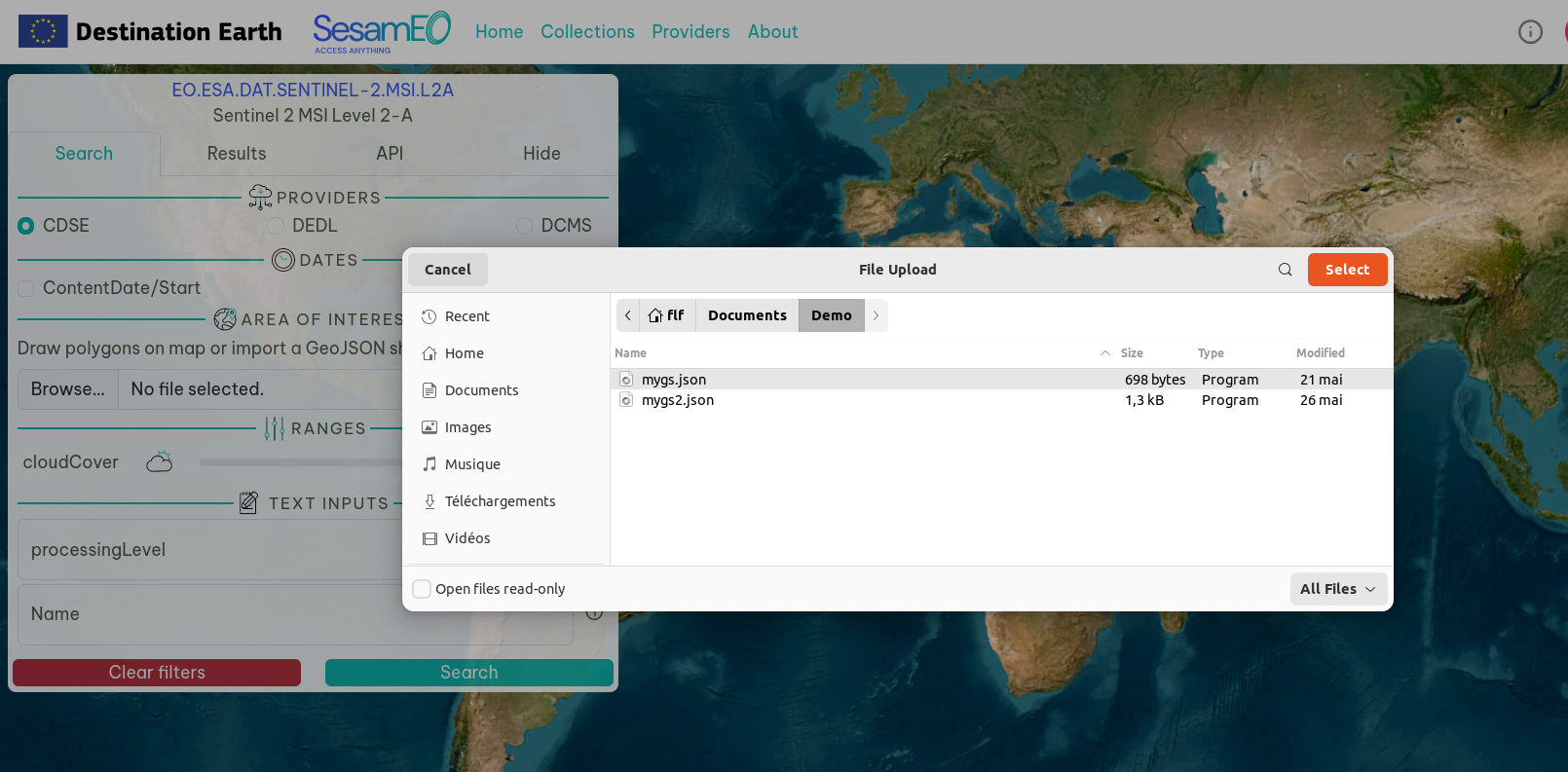Select the mygs2.json file
This screenshot has height=772, width=1568.
coord(1001,400)
